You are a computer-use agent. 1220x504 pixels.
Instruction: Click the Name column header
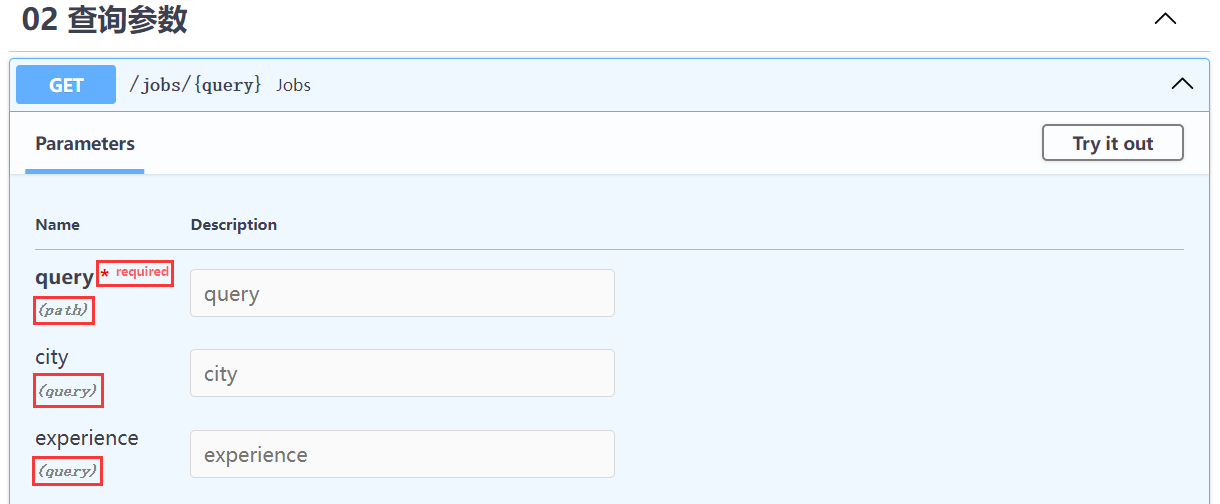57,225
